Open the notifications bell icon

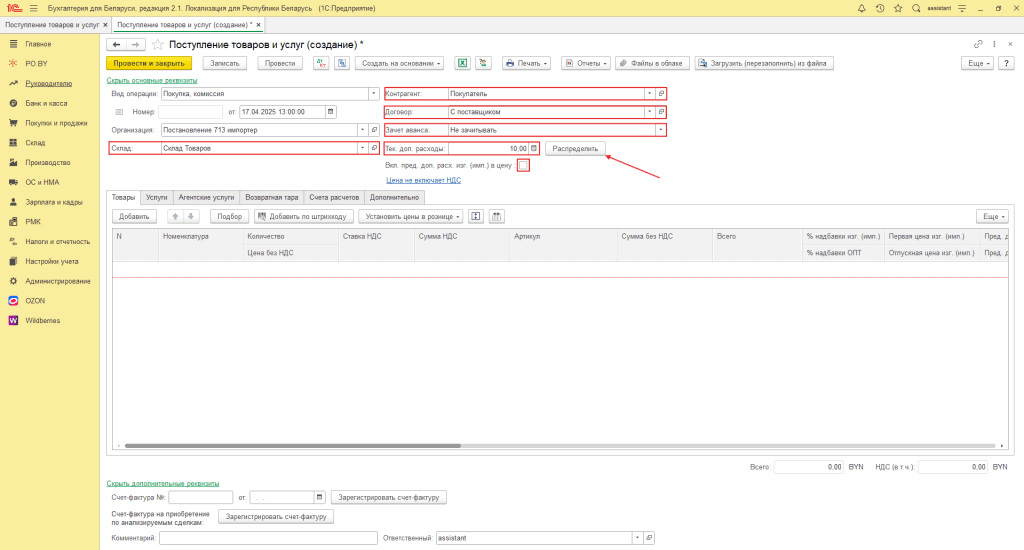861,8
